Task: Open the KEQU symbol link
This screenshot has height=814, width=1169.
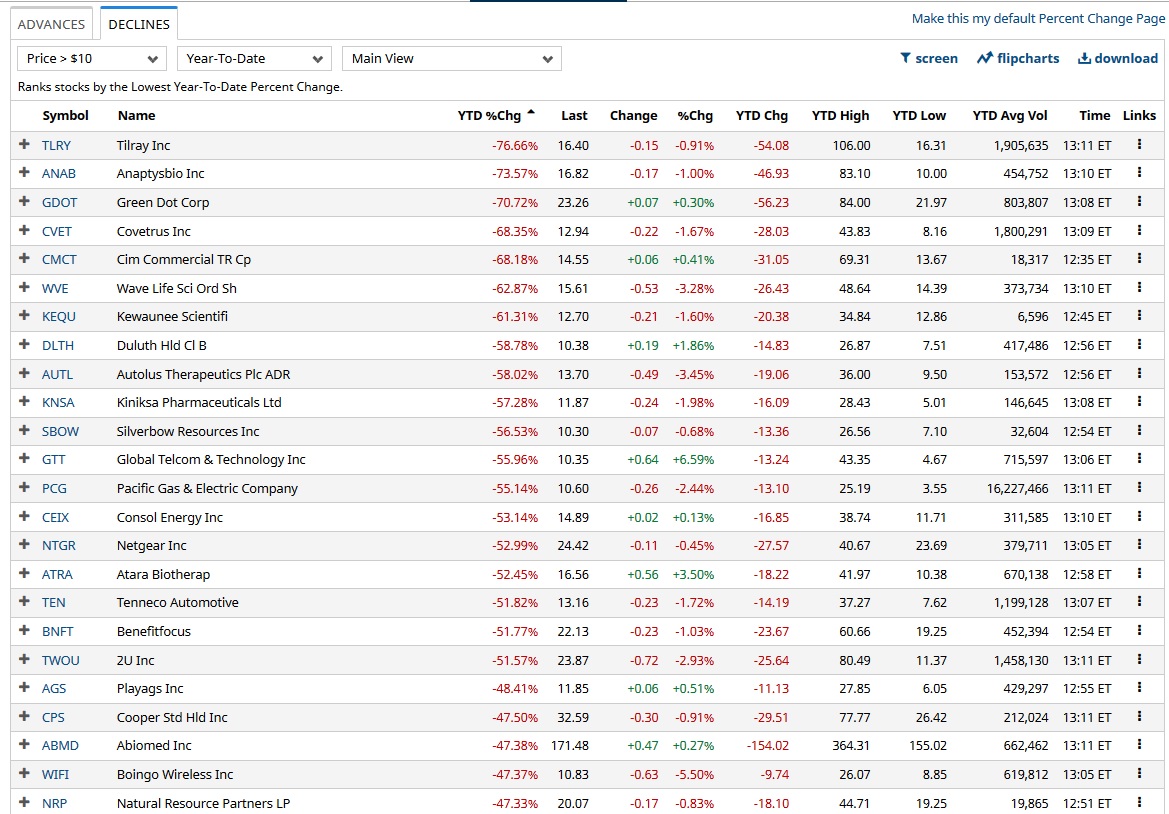Action: tap(59, 317)
